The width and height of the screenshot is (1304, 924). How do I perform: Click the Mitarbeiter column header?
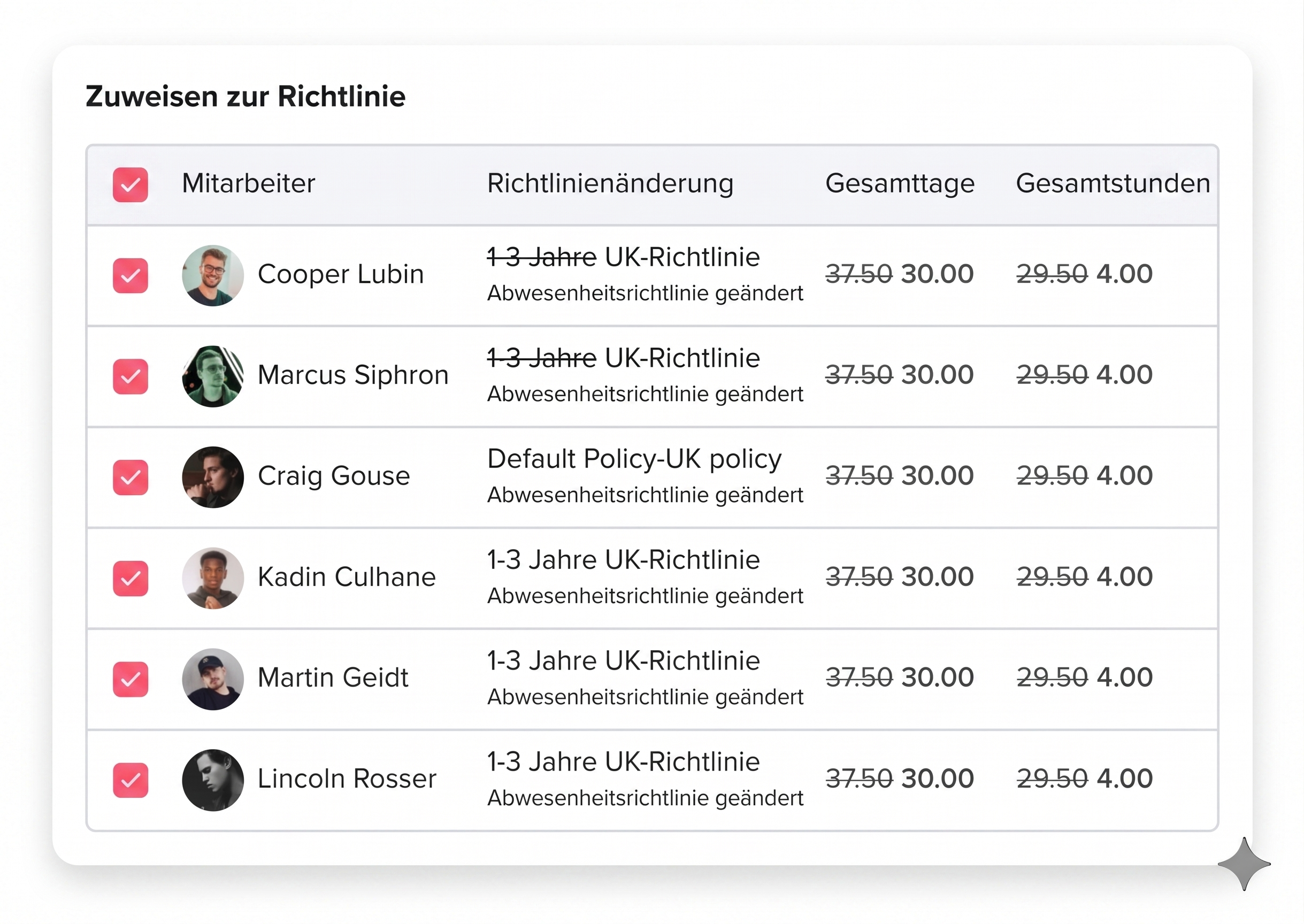(248, 183)
